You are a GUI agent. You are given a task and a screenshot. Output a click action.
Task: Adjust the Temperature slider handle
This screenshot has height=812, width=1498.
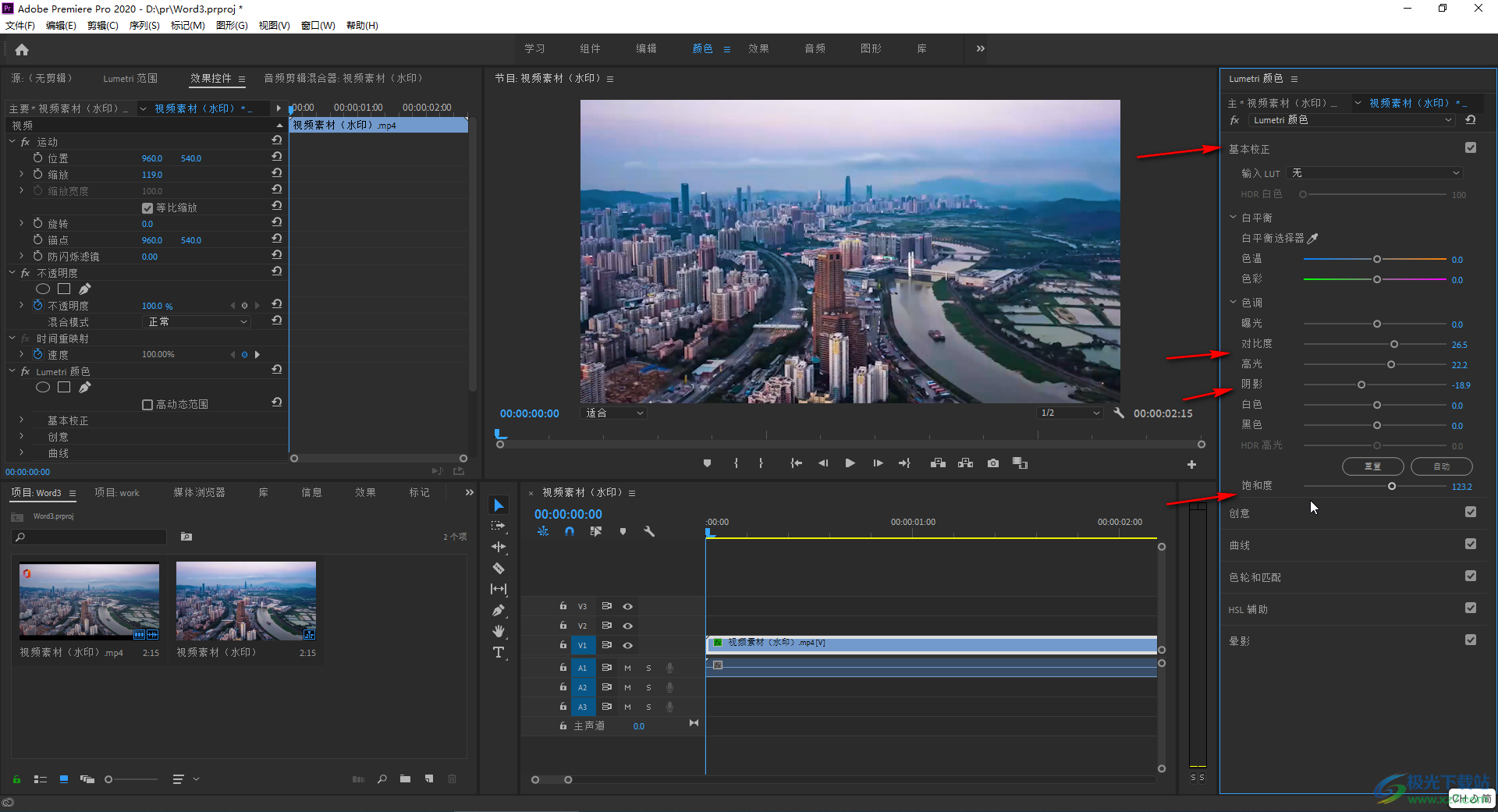point(1377,259)
